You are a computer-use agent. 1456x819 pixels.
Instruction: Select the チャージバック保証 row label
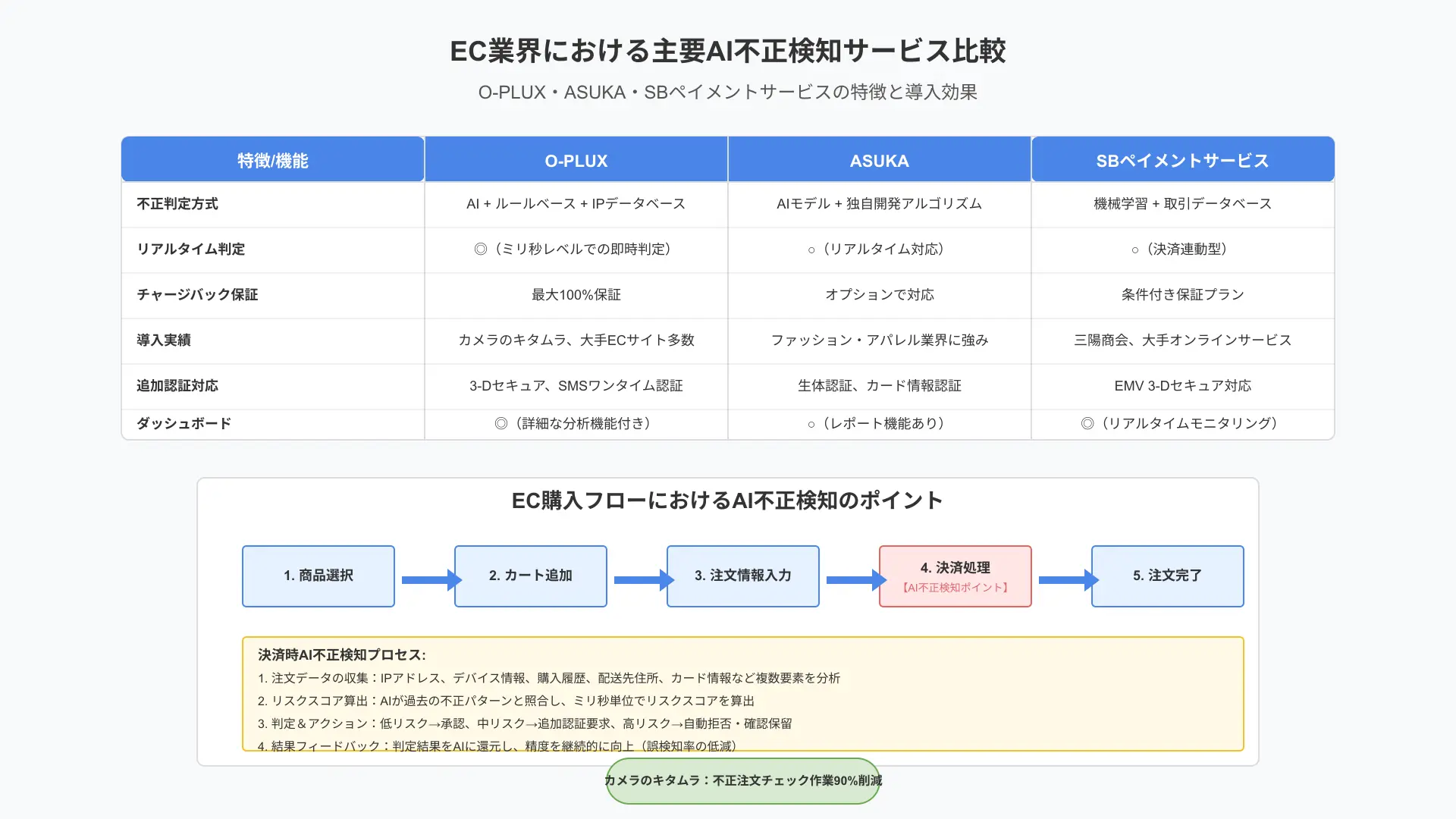pos(197,295)
